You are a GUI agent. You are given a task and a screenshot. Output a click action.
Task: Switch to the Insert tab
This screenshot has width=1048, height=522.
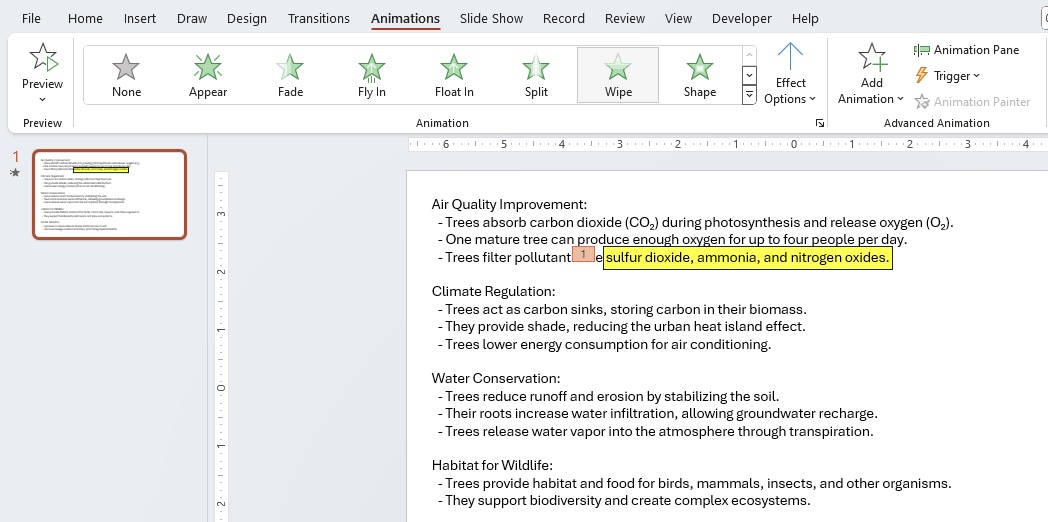140,19
